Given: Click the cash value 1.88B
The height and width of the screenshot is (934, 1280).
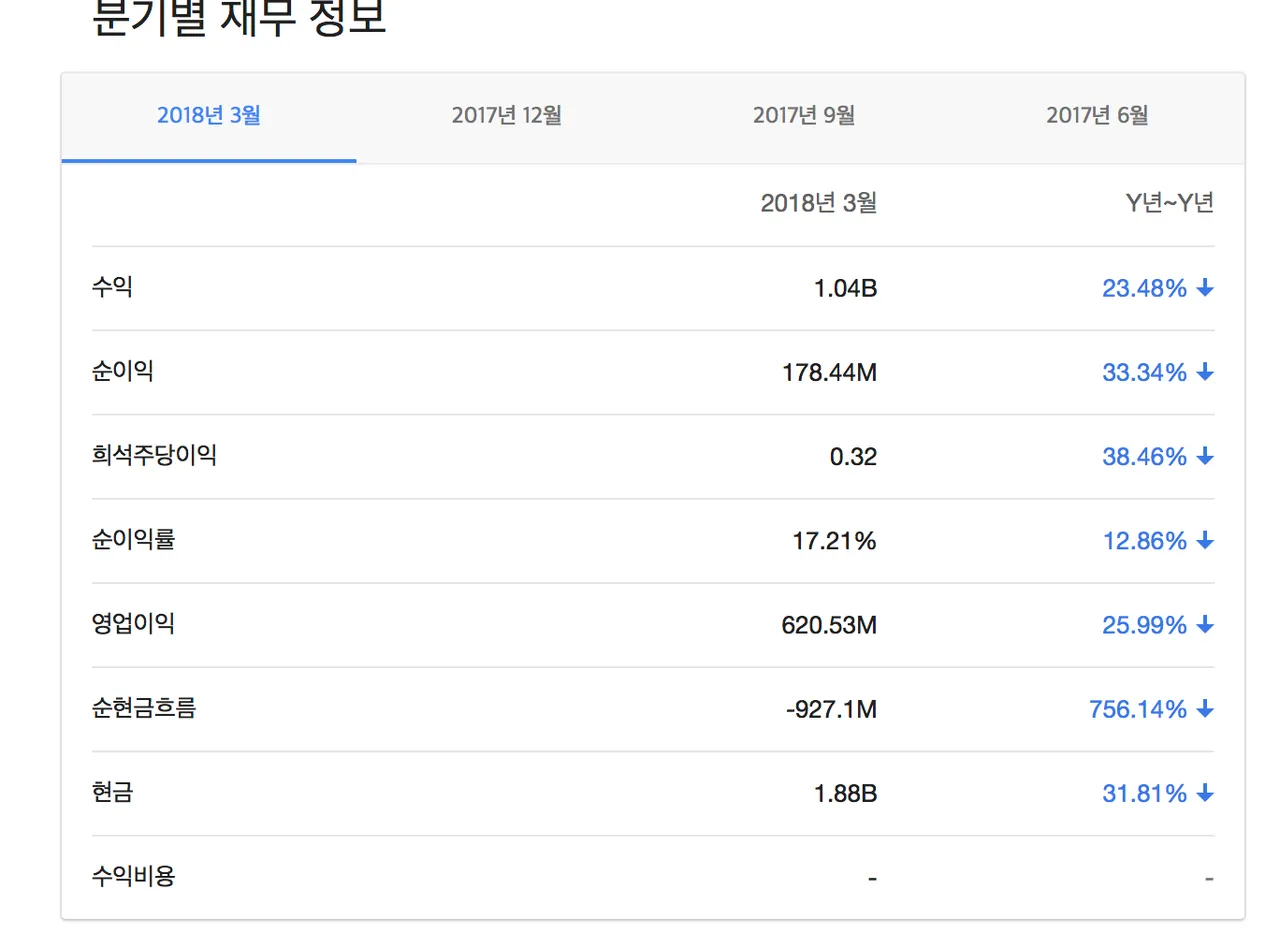Looking at the screenshot, I should 846,794.
